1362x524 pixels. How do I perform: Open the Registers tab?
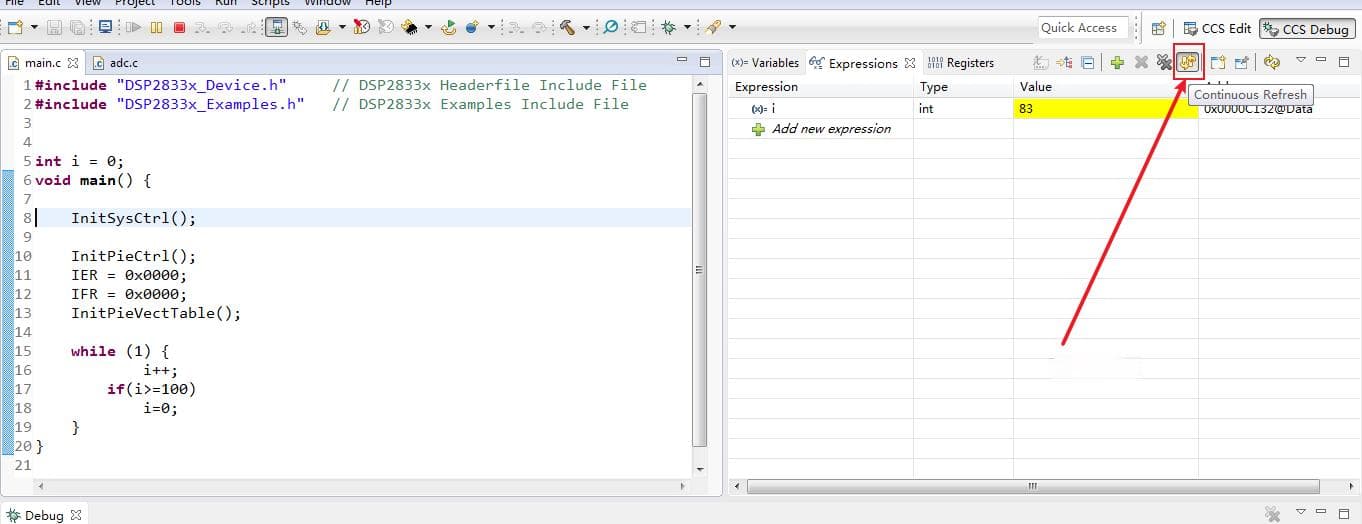tap(961, 62)
